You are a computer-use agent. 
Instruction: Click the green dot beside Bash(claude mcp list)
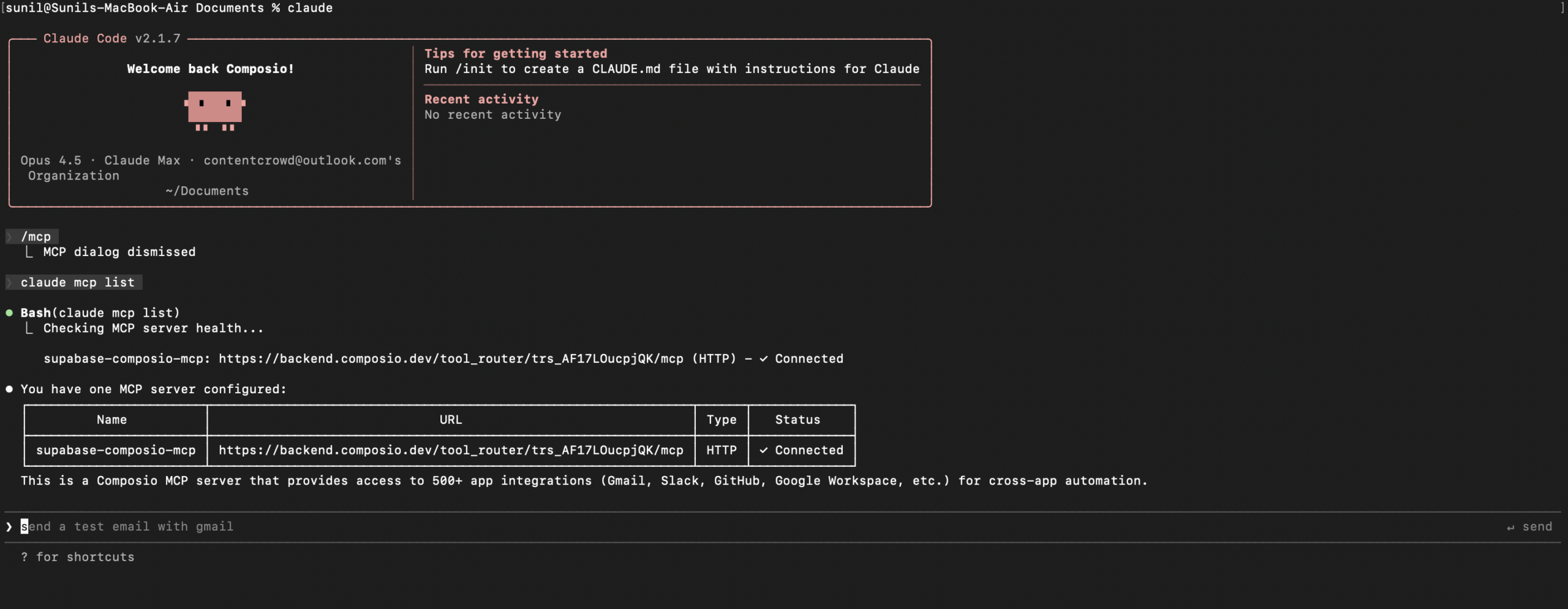point(10,312)
